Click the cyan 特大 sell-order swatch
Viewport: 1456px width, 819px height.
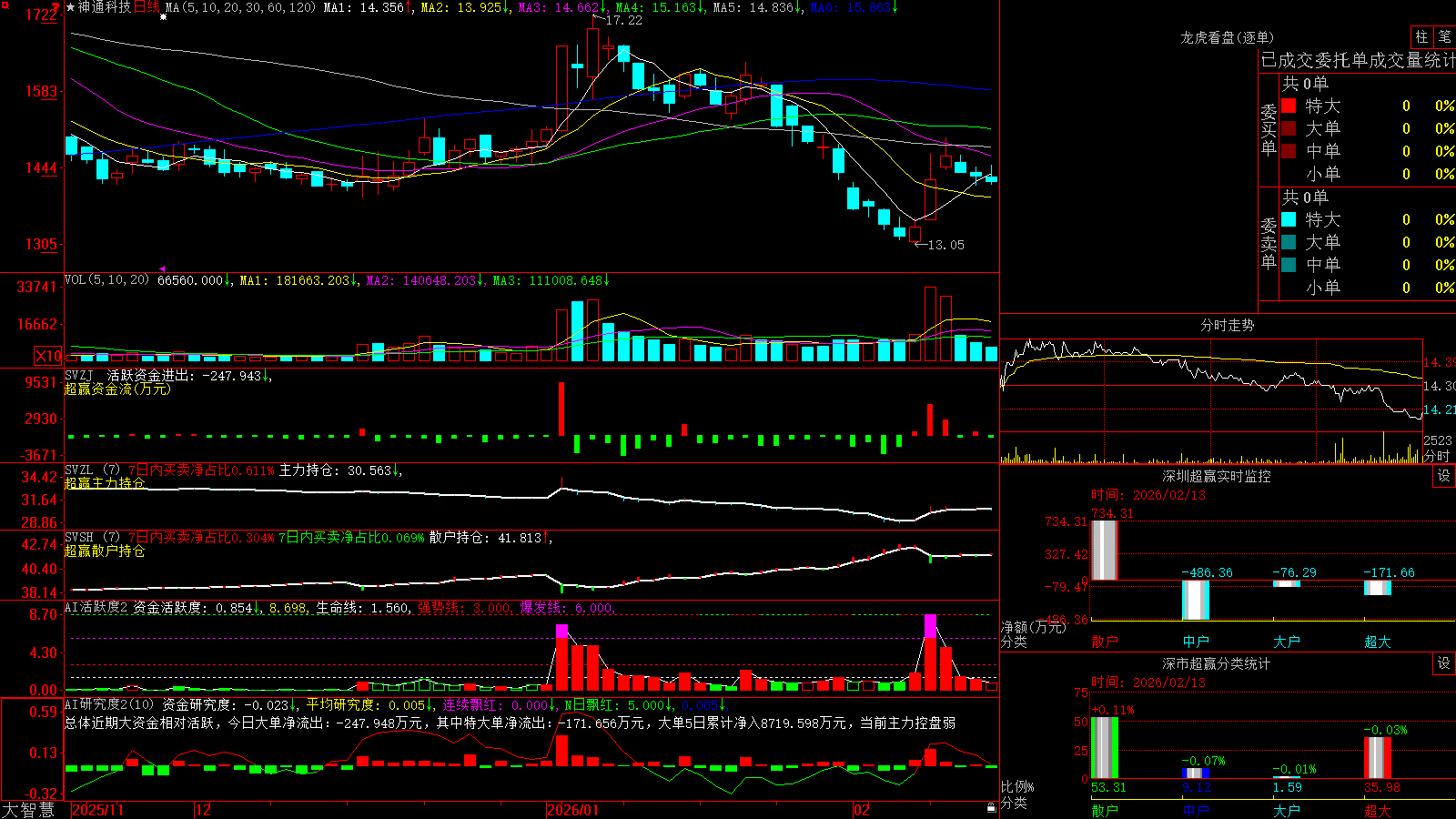(x=1289, y=219)
